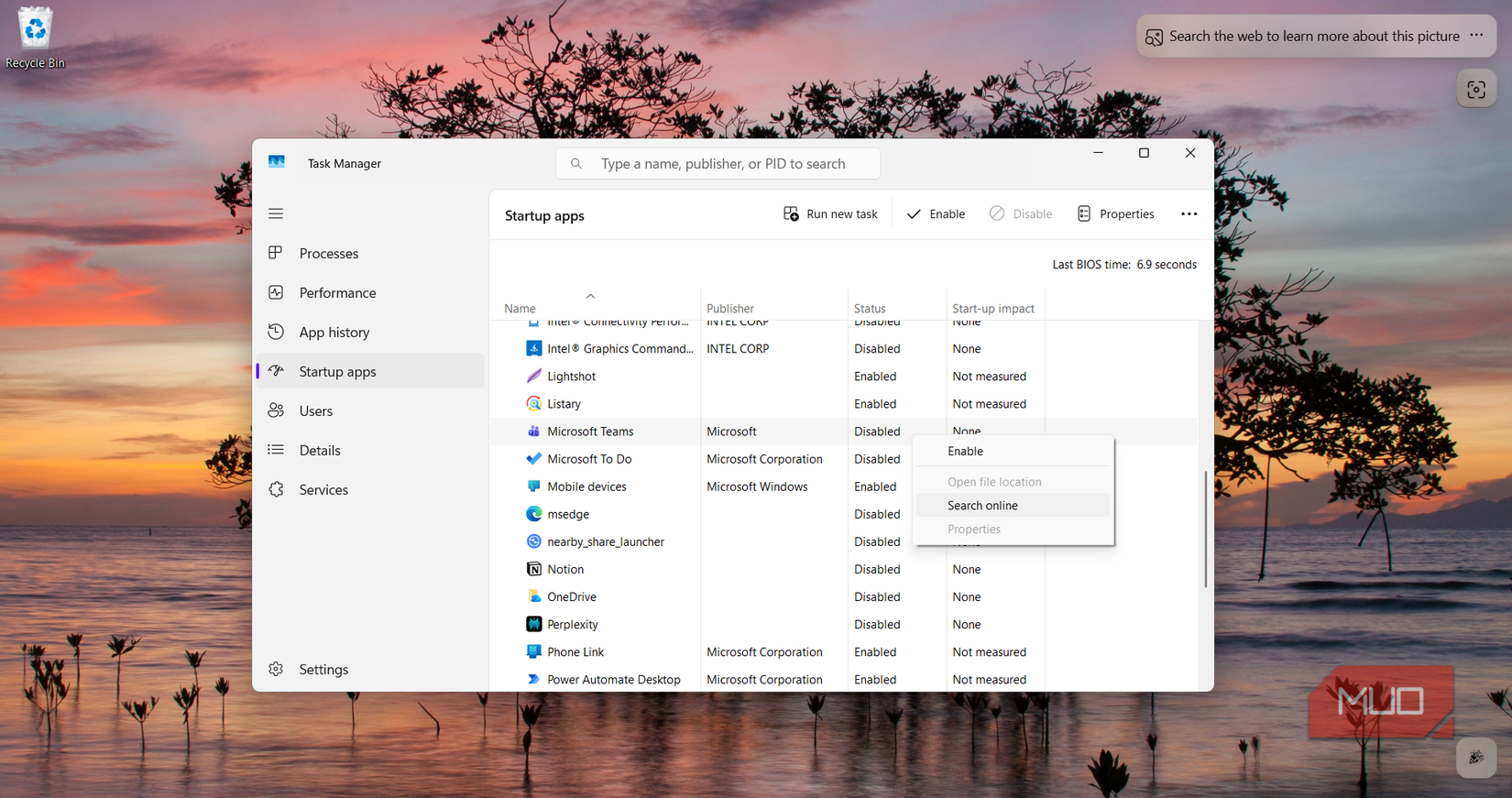Click INTEL CORP publisher for Graphics Command
Image resolution: width=1512 pixels, height=798 pixels.
pos(738,348)
